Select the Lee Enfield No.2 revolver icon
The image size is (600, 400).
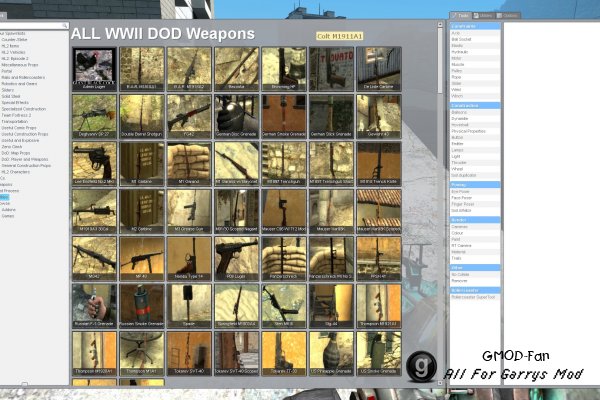94,164
